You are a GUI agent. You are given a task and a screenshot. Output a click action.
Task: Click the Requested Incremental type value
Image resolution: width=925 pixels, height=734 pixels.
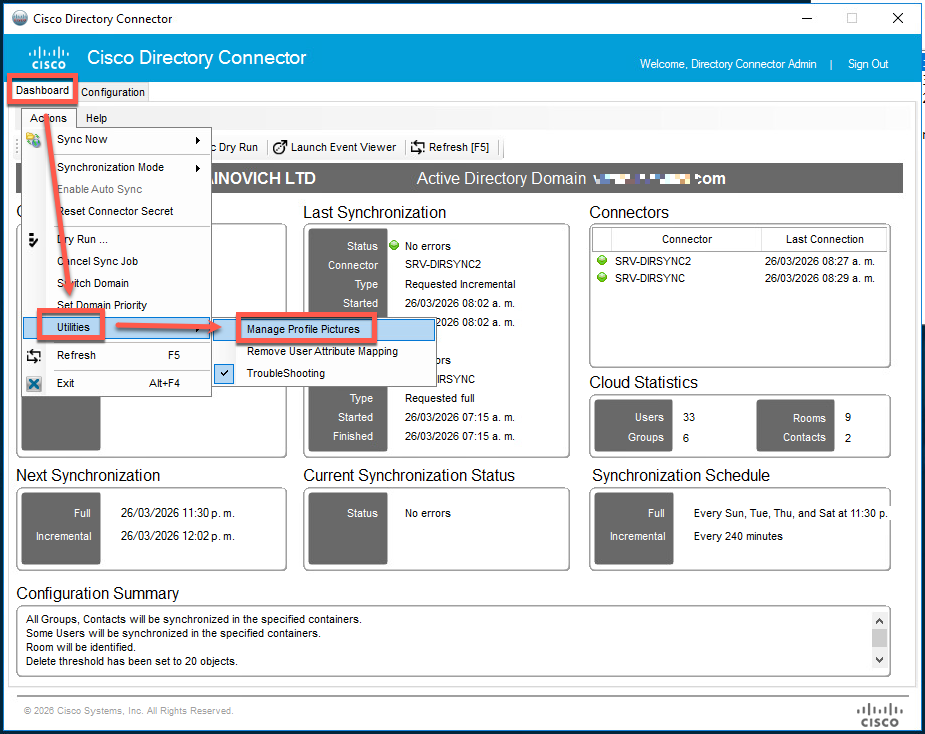click(x=460, y=284)
